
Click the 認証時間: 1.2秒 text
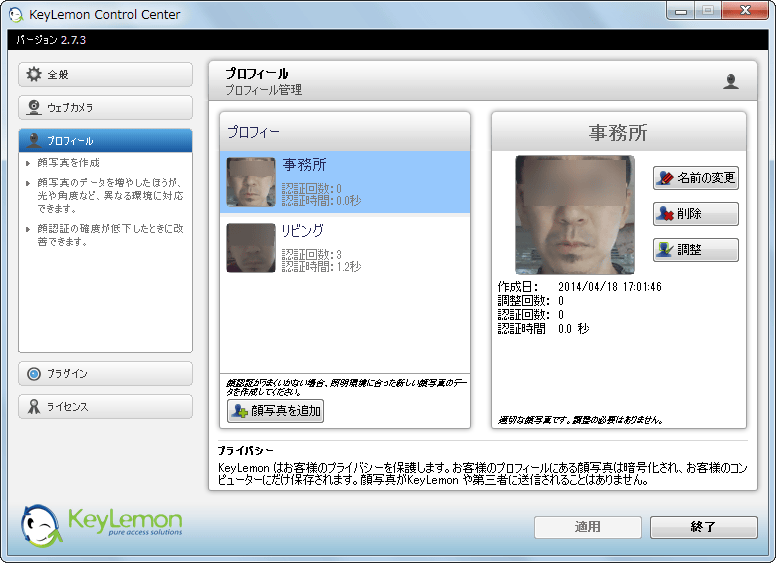[x=322, y=267]
